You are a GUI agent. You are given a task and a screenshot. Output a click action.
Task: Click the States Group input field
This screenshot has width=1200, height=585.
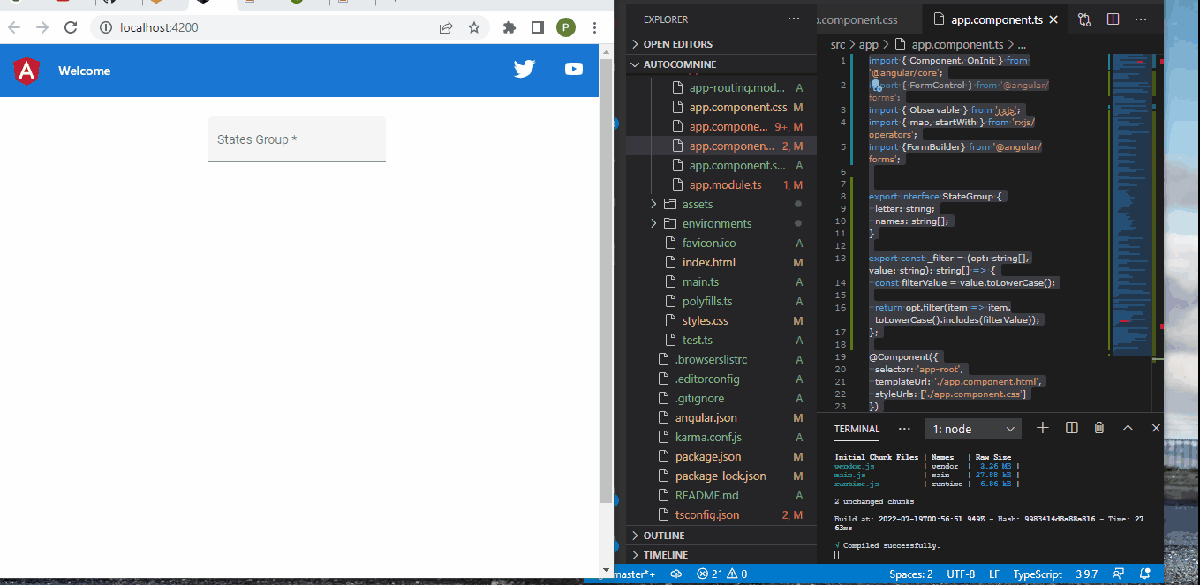(x=296, y=140)
